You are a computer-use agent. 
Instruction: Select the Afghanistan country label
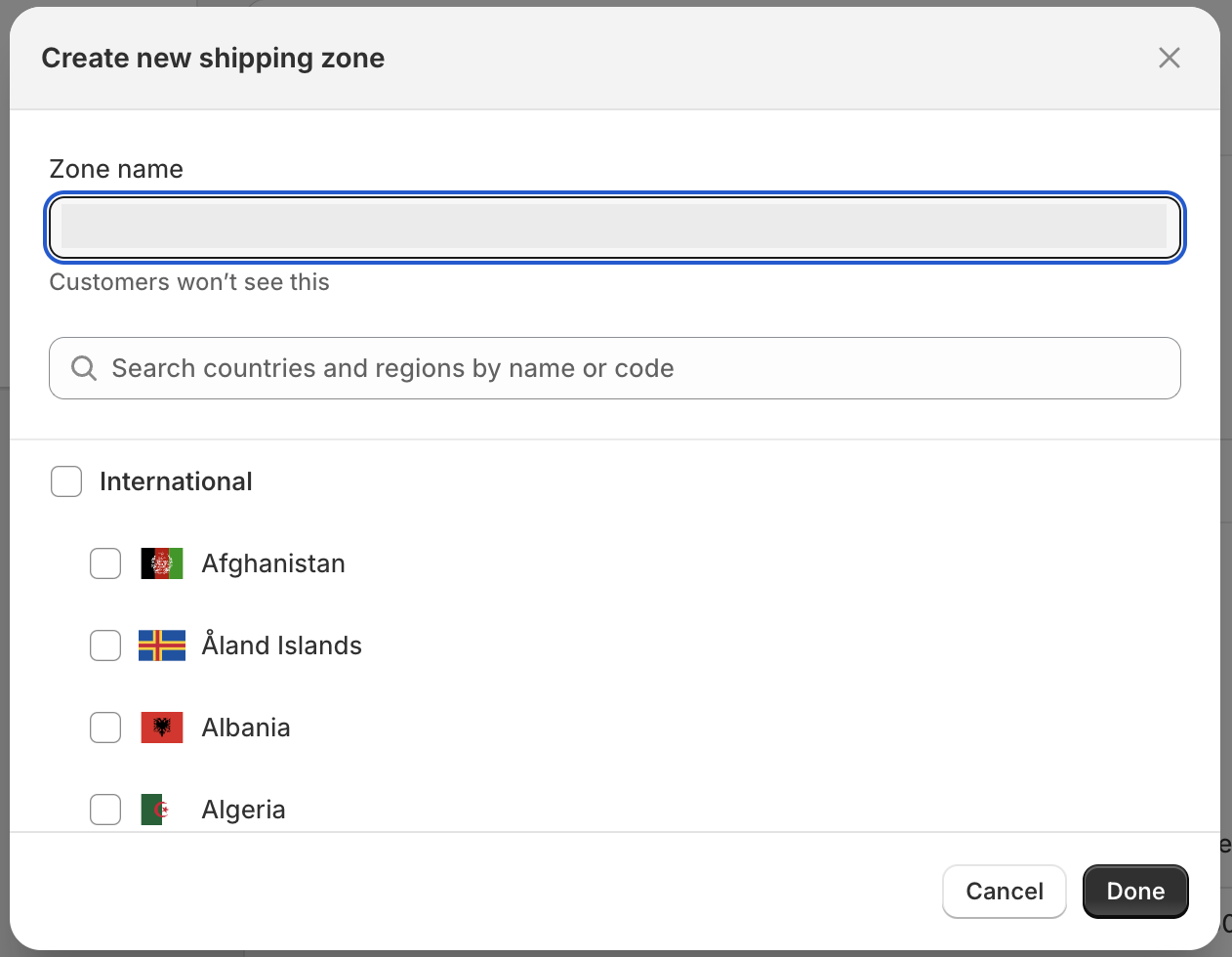273,563
